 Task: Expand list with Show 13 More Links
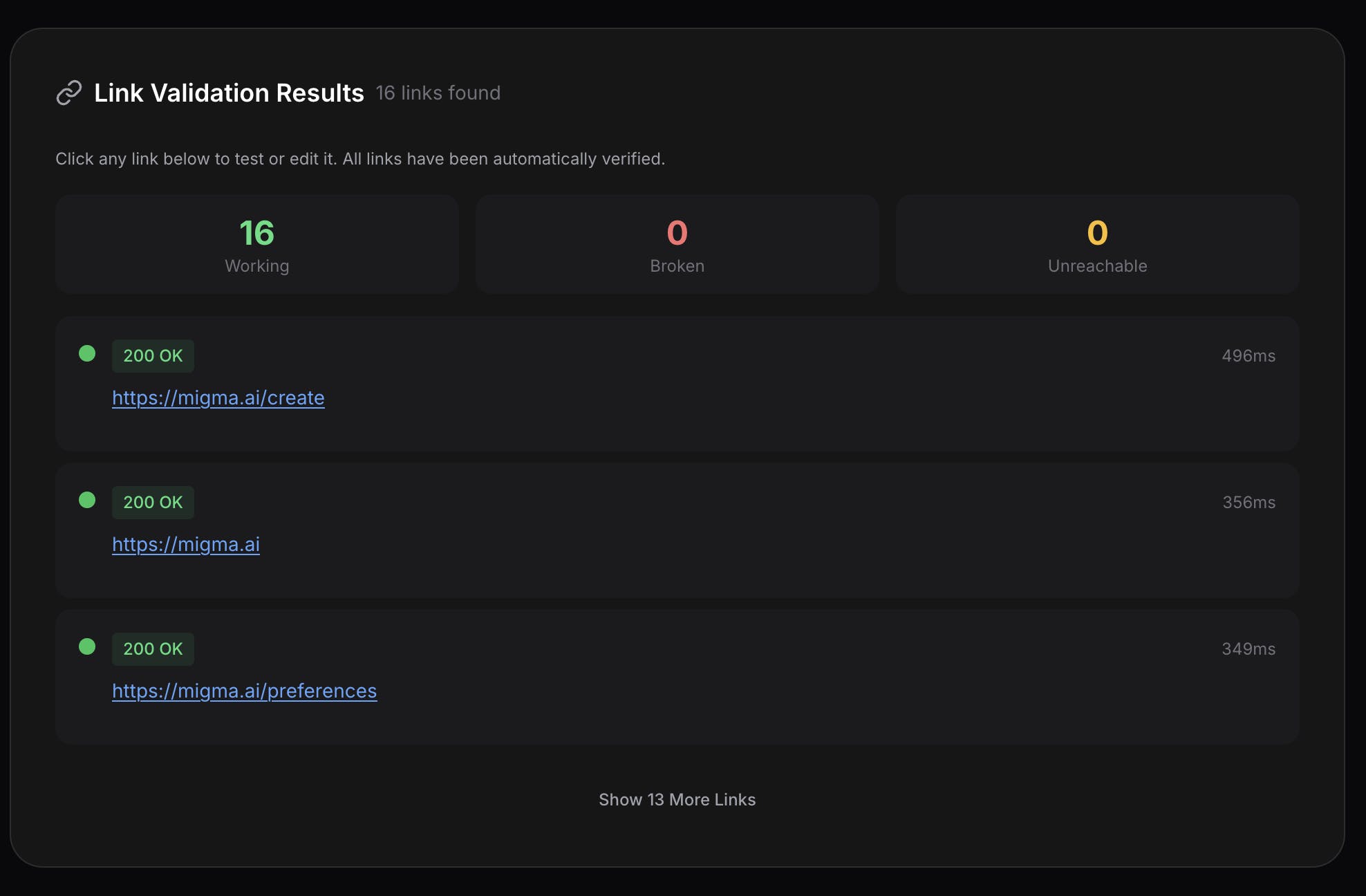(x=677, y=800)
